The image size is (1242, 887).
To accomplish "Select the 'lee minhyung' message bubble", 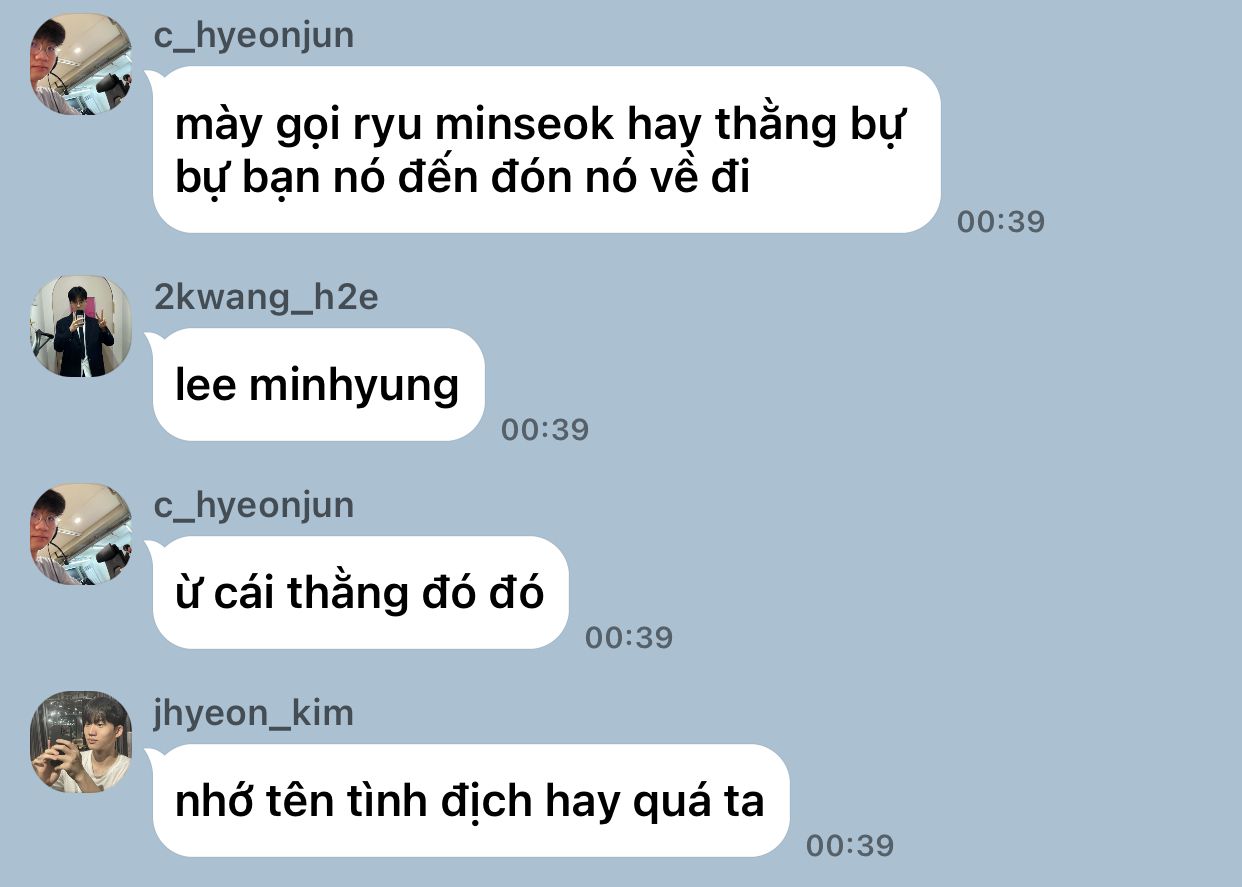I will click(x=318, y=385).
